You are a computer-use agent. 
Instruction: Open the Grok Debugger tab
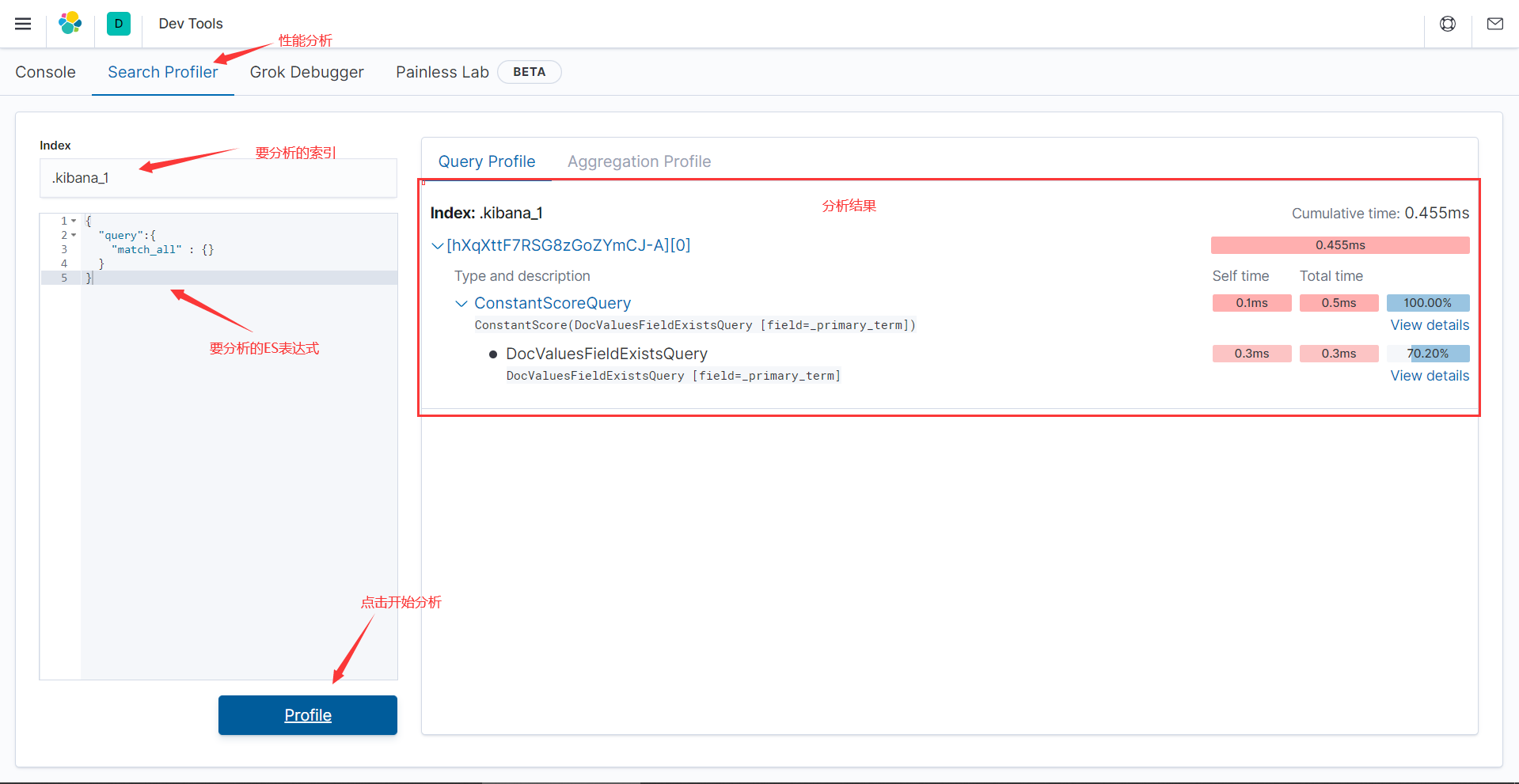[x=307, y=71]
